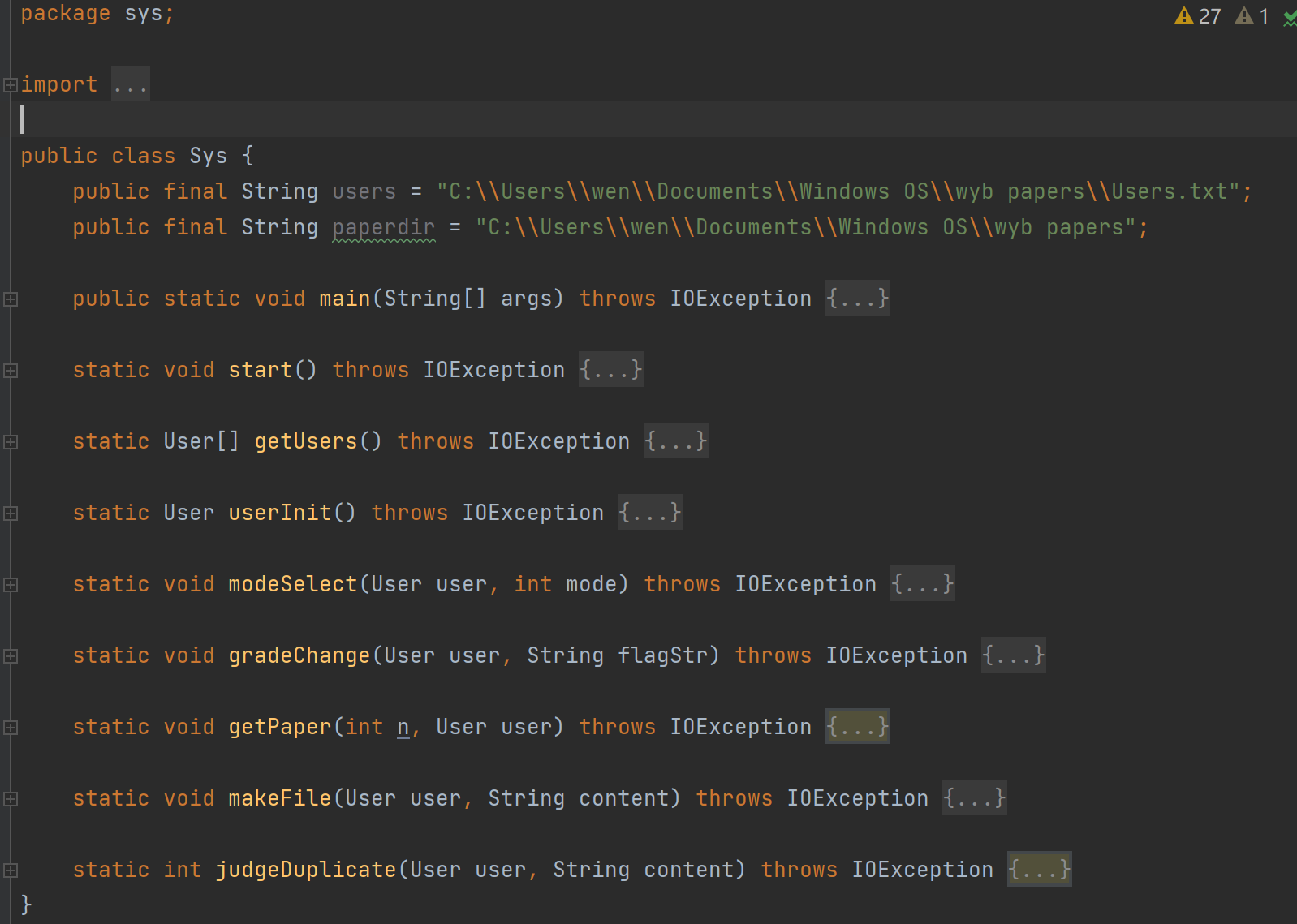Click the underlined parameter 'n' in getPaper

(403, 728)
